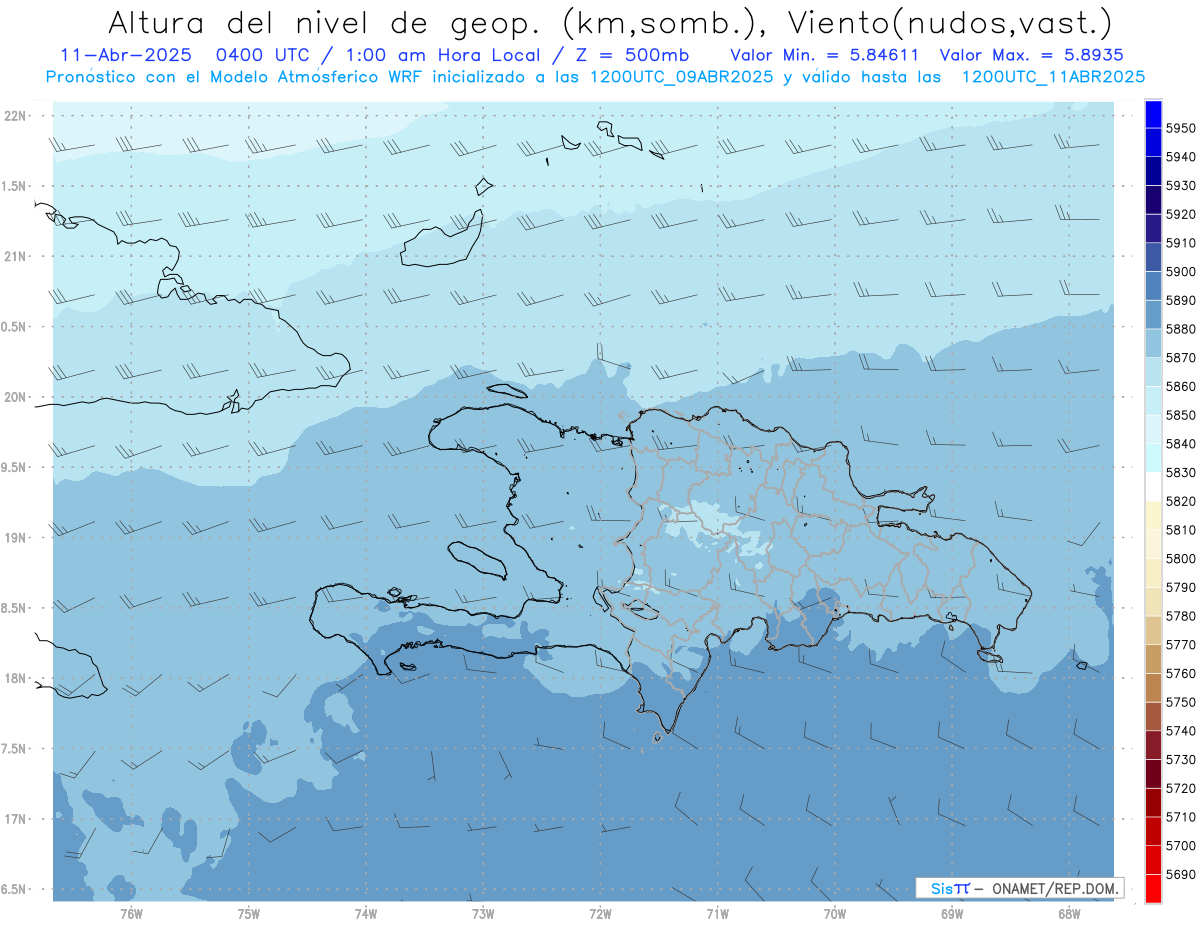Image resolution: width=1200 pixels, height=927 pixels.
Task: Click the longitude label 68W
Action: pos(1069,914)
